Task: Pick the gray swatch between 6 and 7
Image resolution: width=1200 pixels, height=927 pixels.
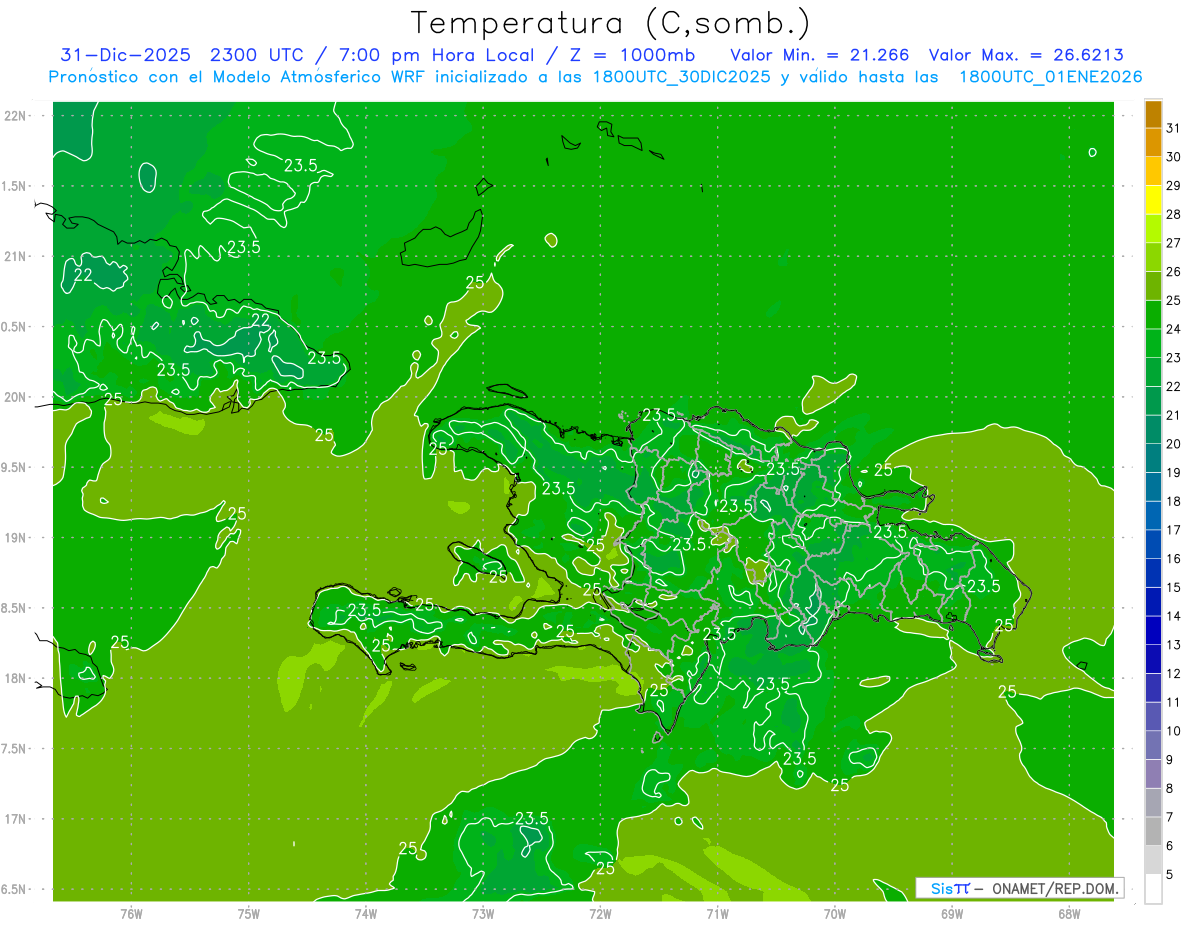Action: [1153, 832]
